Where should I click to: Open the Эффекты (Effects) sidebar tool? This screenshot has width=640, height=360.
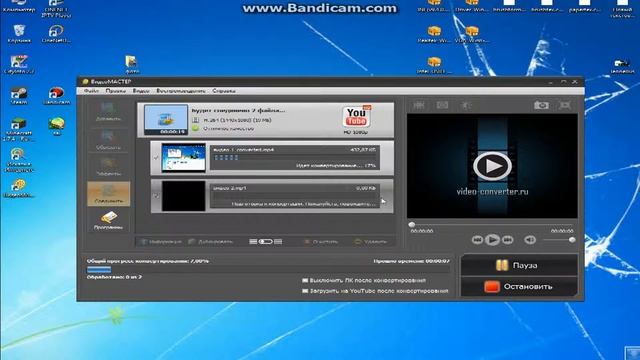[x=108, y=167]
